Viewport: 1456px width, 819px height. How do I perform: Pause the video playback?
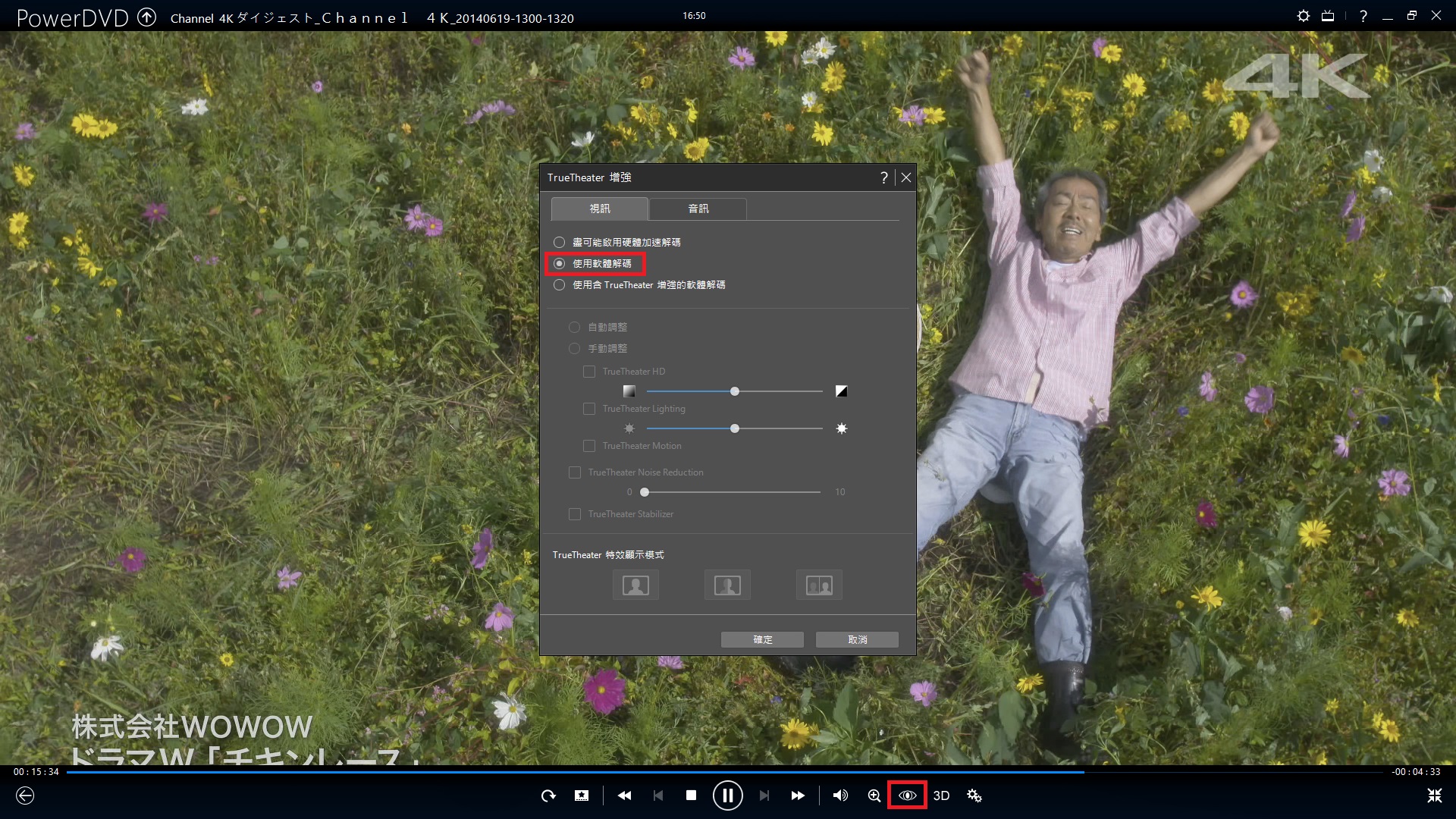pos(727,795)
